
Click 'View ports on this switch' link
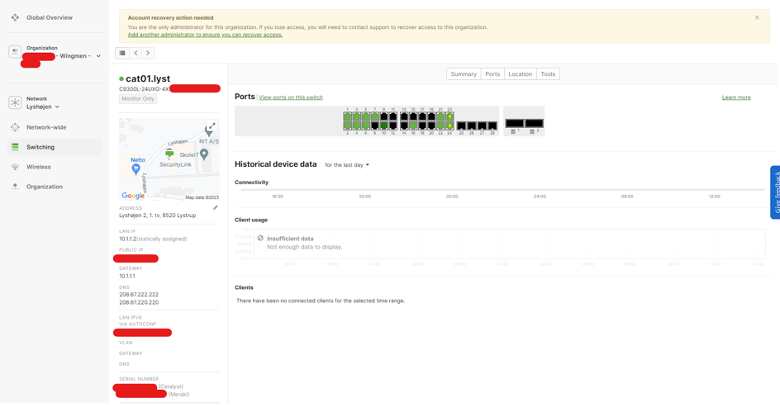click(x=291, y=97)
